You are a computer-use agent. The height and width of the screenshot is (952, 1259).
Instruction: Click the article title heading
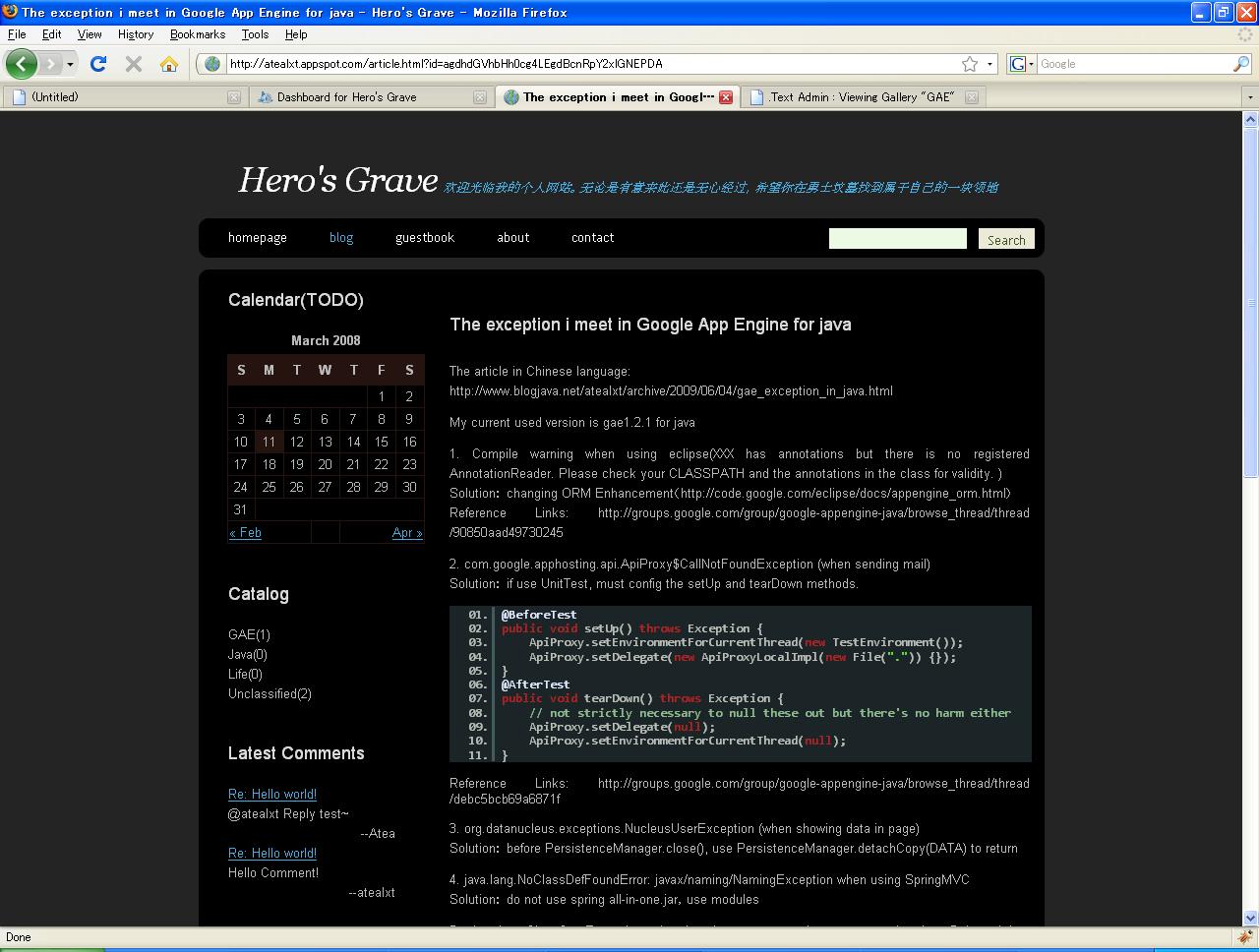650,325
